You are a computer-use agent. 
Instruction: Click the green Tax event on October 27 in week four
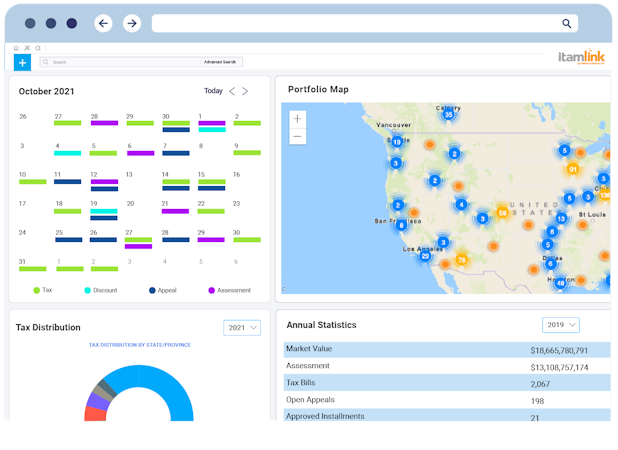click(138, 240)
